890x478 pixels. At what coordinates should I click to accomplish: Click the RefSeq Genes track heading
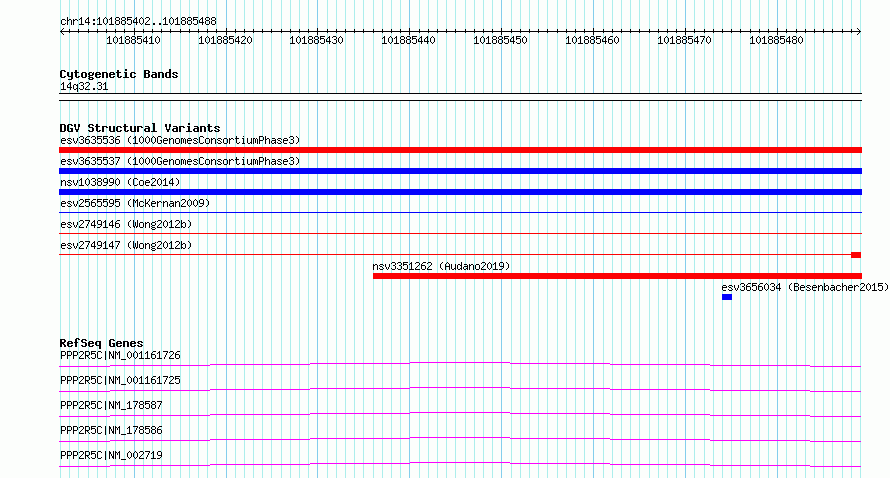click(102, 343)
